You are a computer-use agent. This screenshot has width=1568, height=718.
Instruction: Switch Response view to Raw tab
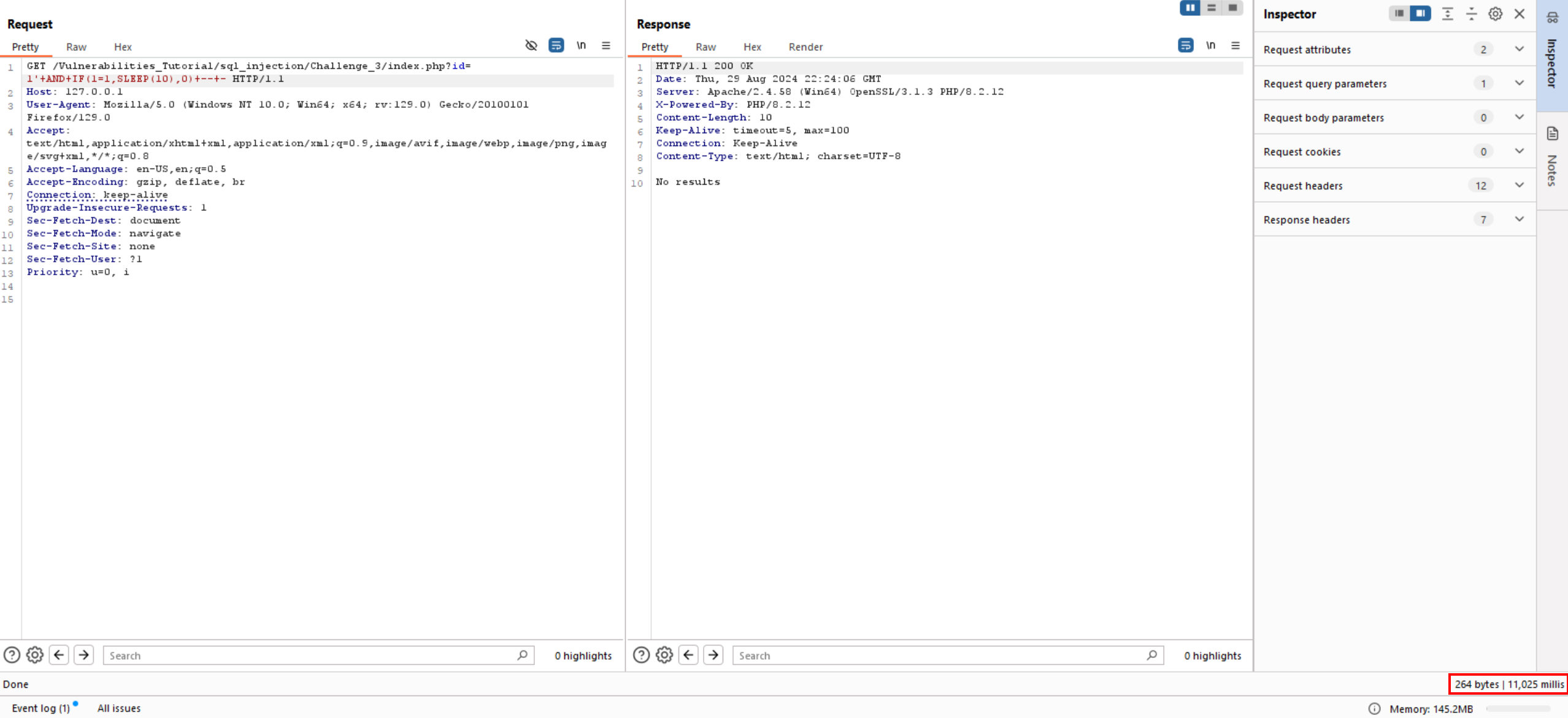705,47
